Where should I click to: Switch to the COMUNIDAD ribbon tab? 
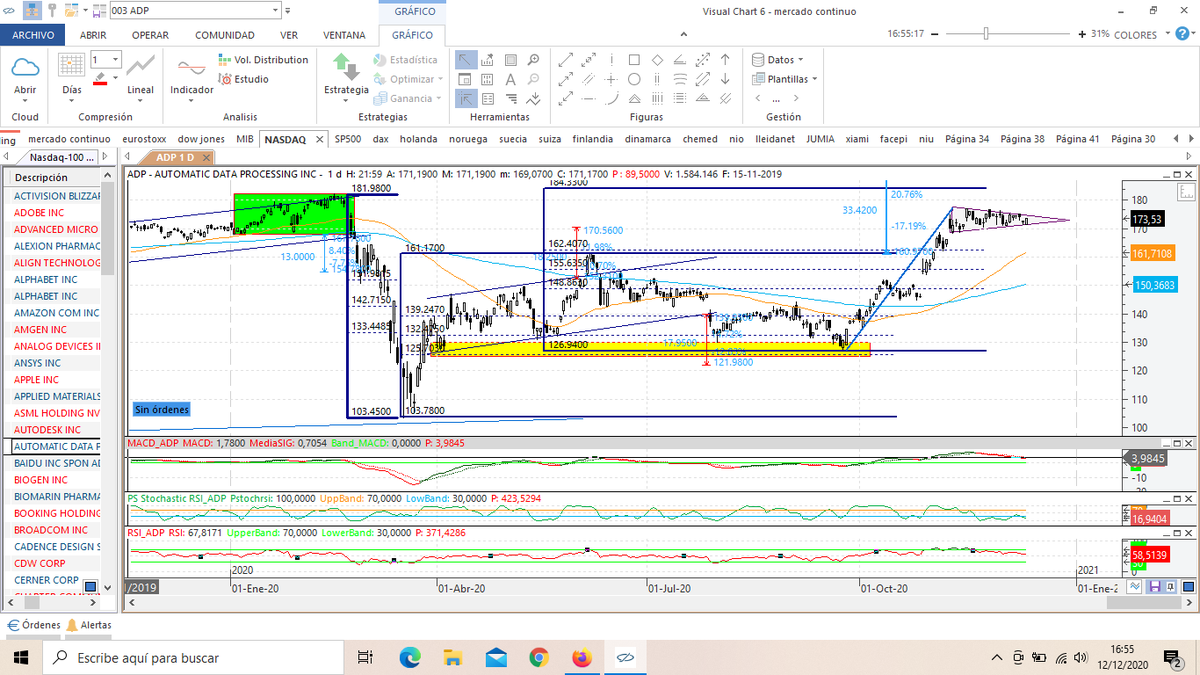pos(224,34)
